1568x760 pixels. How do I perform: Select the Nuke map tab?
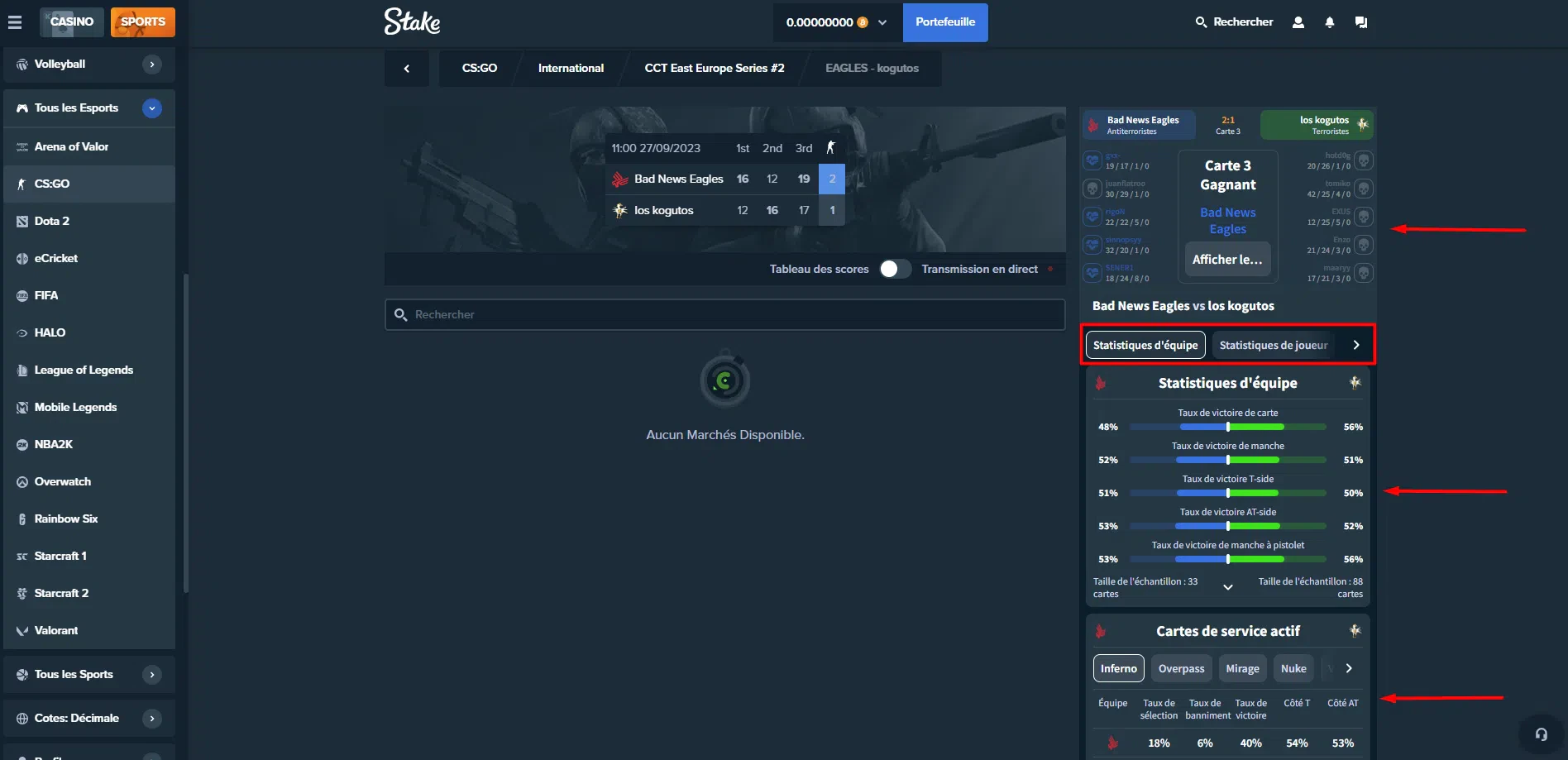1293,668
